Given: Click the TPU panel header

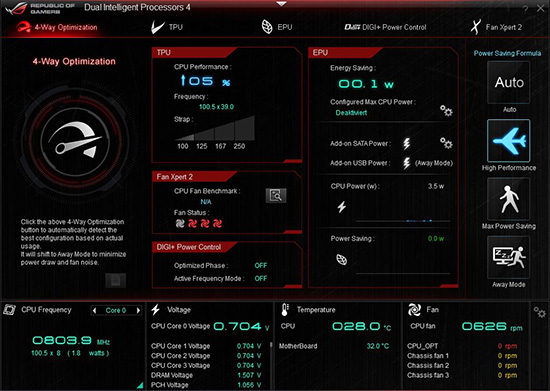Looking at the screenshot, I should (195, 53).
